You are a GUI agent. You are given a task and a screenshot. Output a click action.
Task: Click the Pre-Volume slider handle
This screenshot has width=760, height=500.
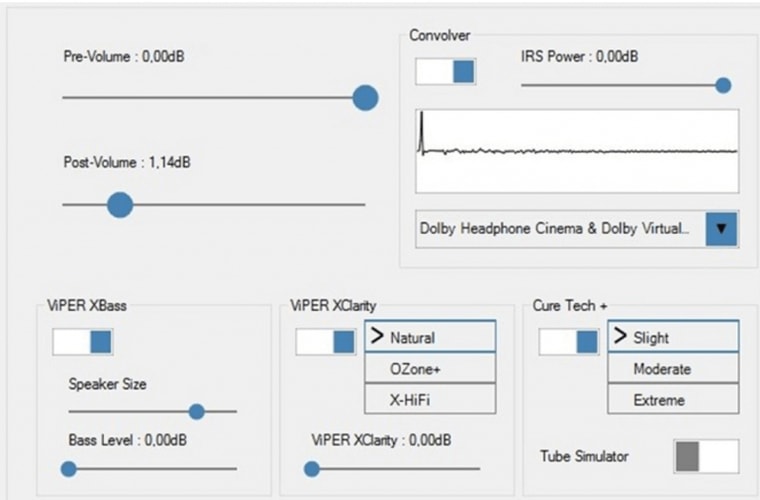(x=365, y=98)
